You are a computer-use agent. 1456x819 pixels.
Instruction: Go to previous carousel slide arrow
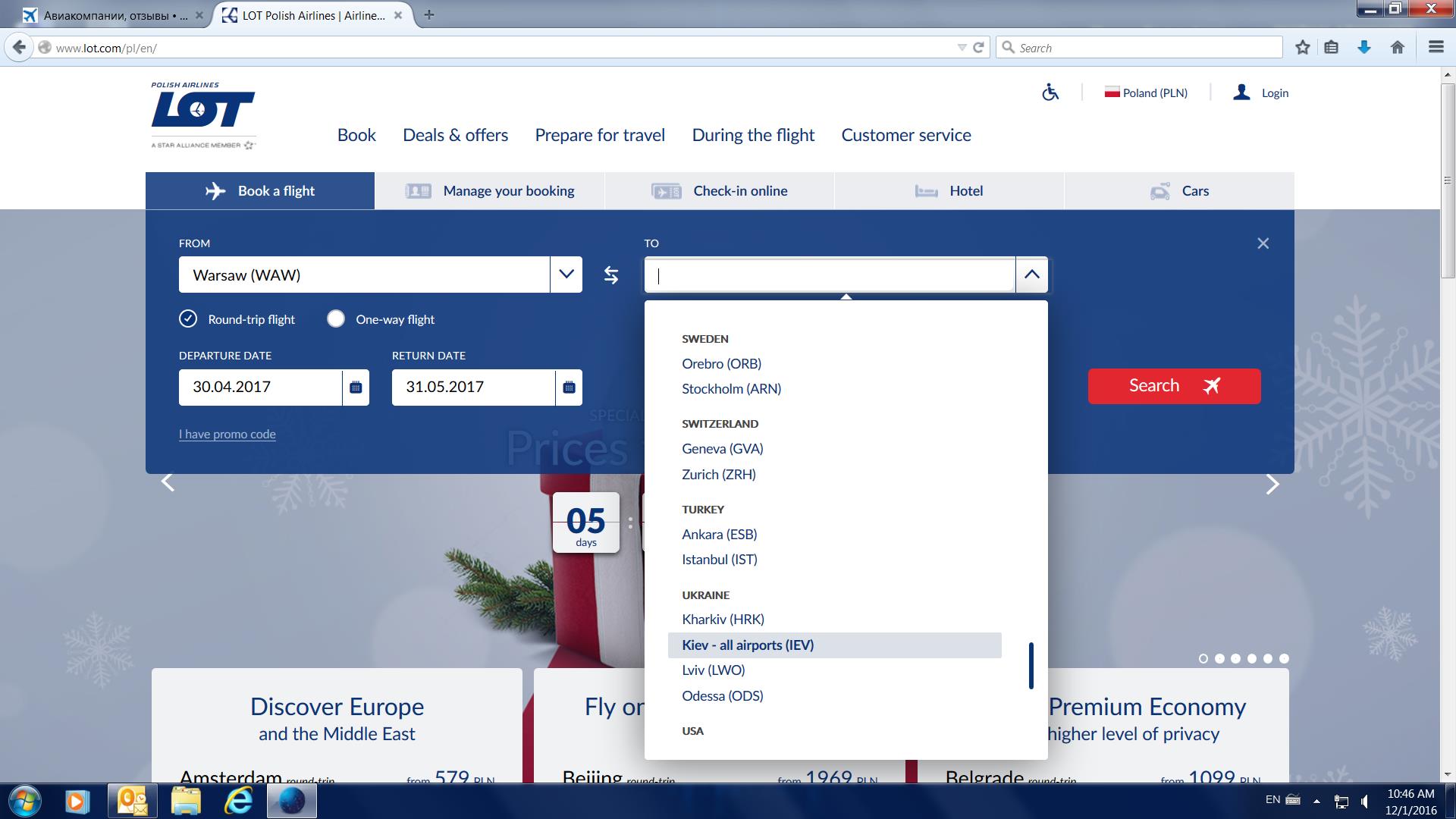(x=168, y=482)
